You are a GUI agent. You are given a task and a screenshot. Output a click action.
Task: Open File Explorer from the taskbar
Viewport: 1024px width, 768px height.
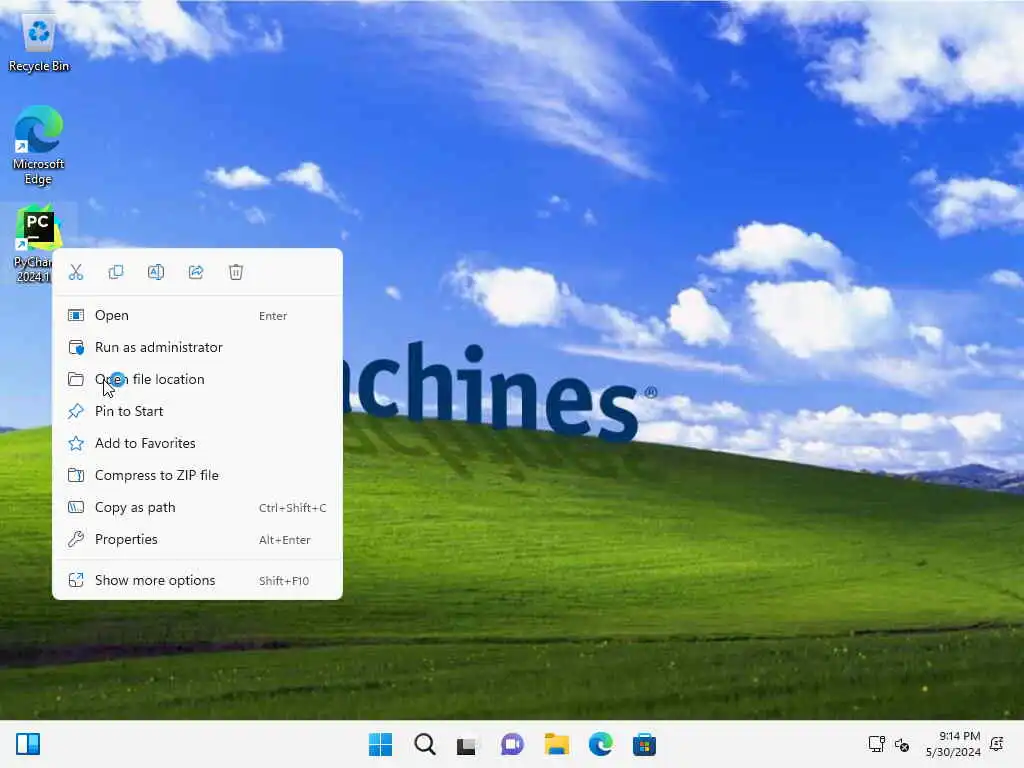click(556, 744)
